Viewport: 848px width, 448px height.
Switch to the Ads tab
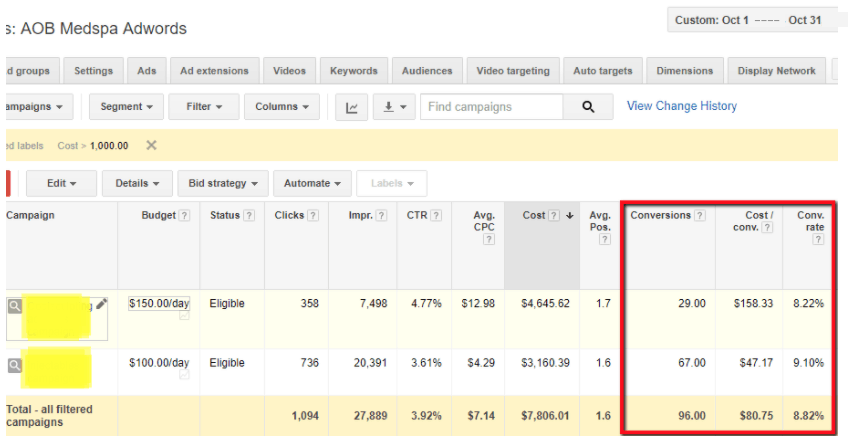tap(147, 71)
